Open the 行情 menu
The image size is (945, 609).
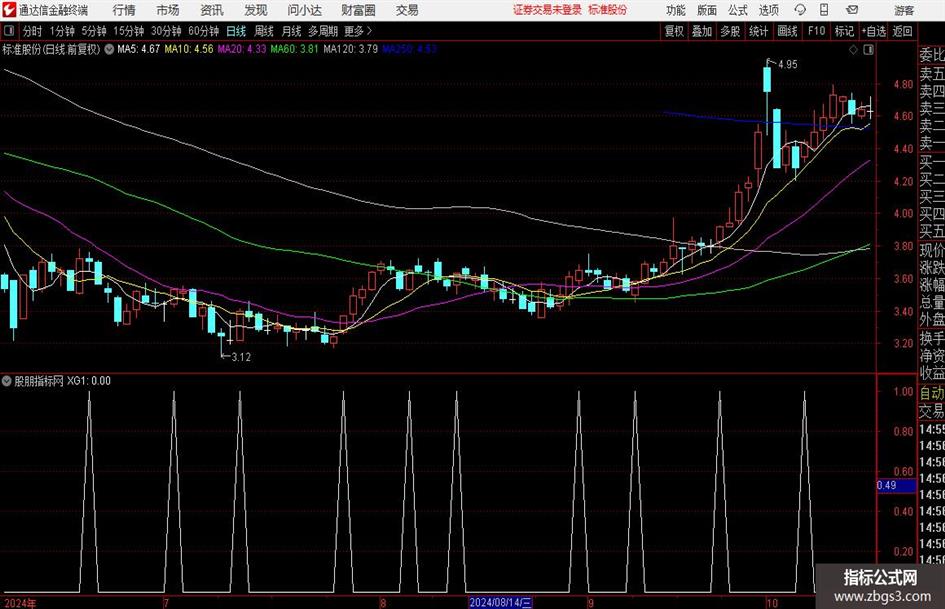coord(124,10)
